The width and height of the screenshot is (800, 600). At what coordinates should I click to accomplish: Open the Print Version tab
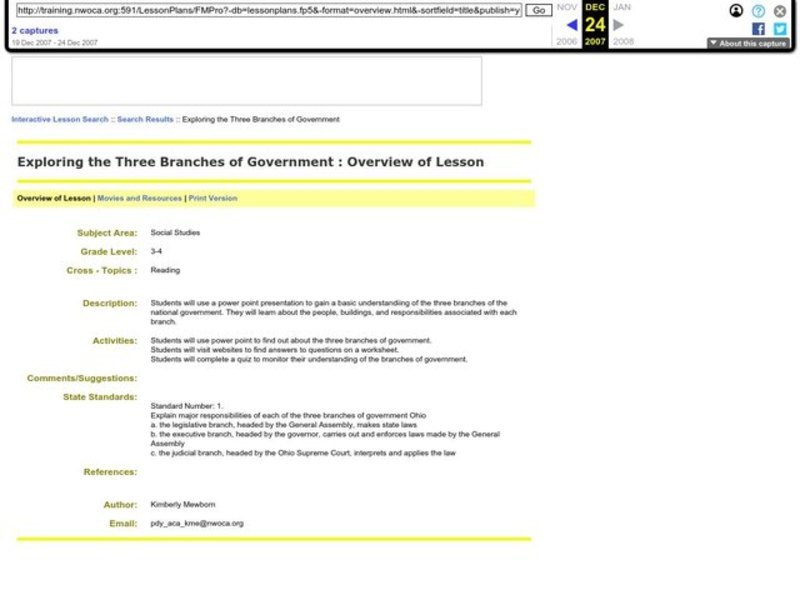click(x=211, y=198)
